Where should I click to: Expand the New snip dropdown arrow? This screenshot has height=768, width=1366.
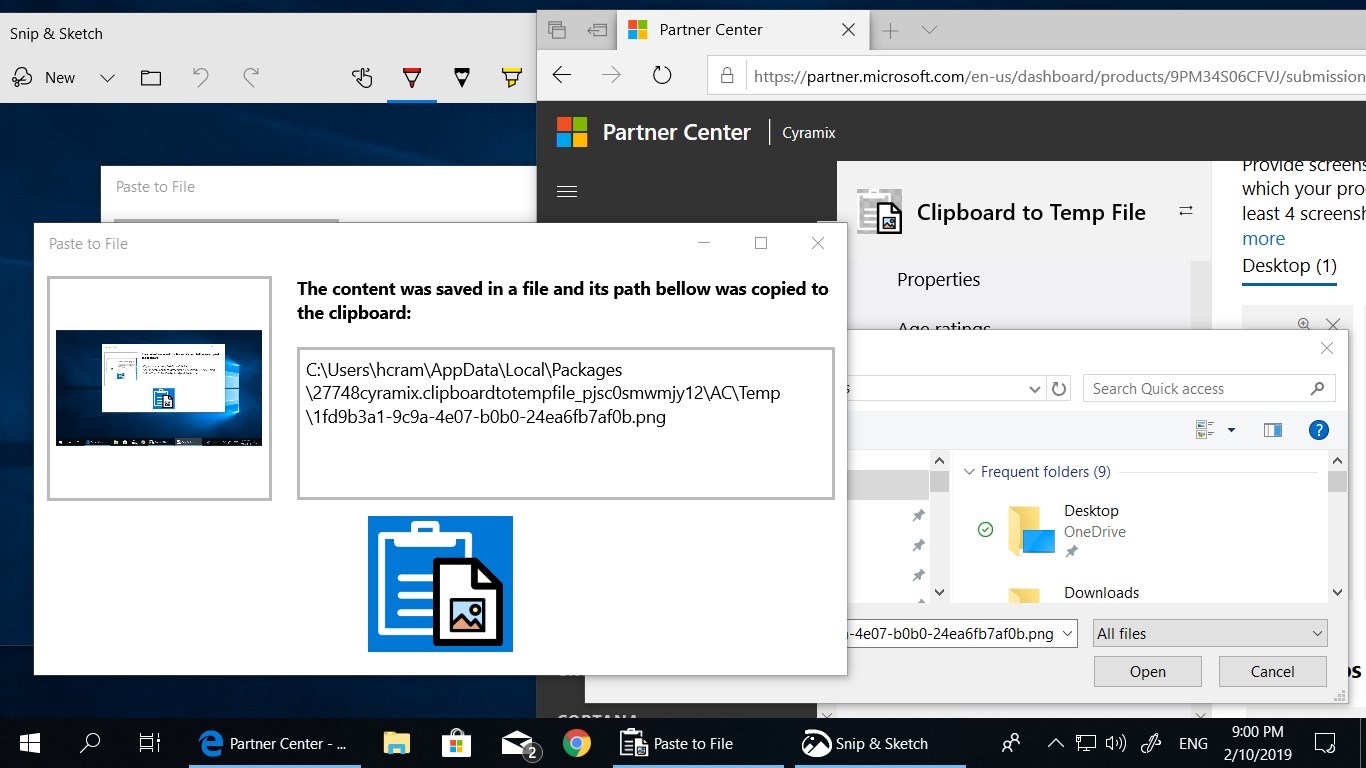point(107,78)
